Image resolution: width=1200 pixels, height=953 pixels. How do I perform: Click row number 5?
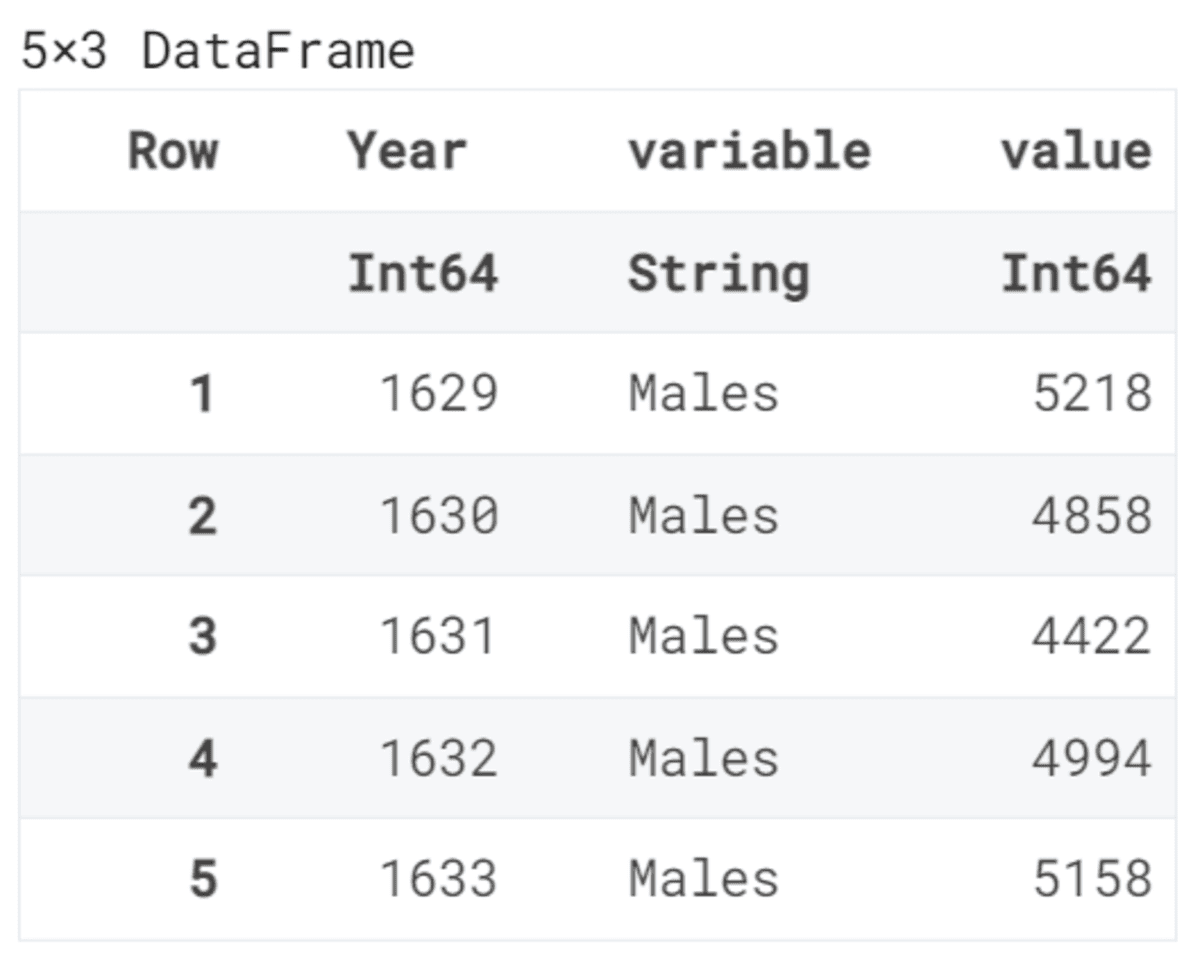point(202,880)
